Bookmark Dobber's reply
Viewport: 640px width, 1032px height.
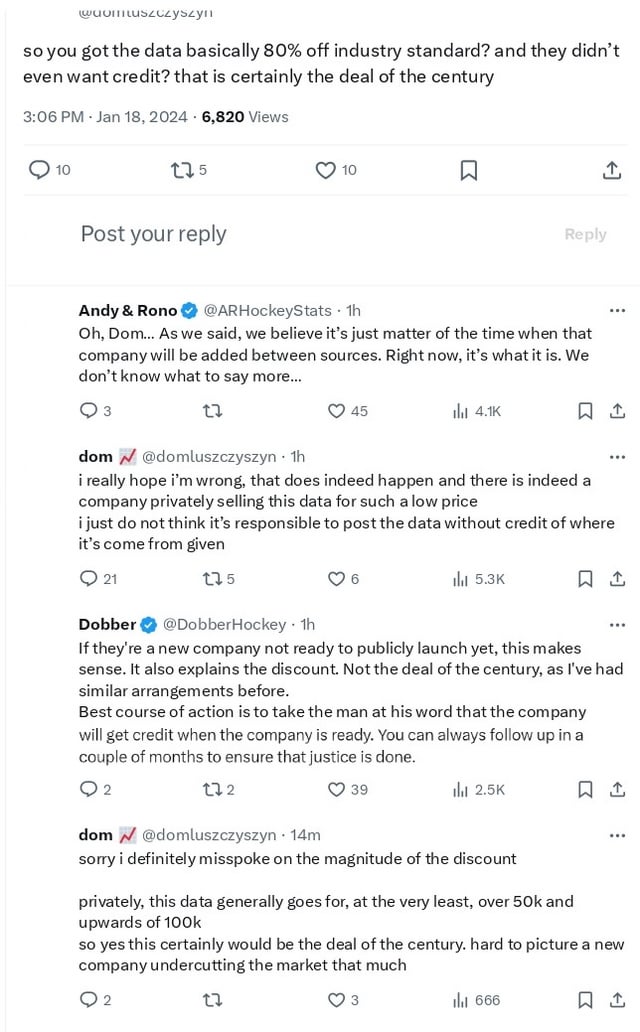click(586, 789)
